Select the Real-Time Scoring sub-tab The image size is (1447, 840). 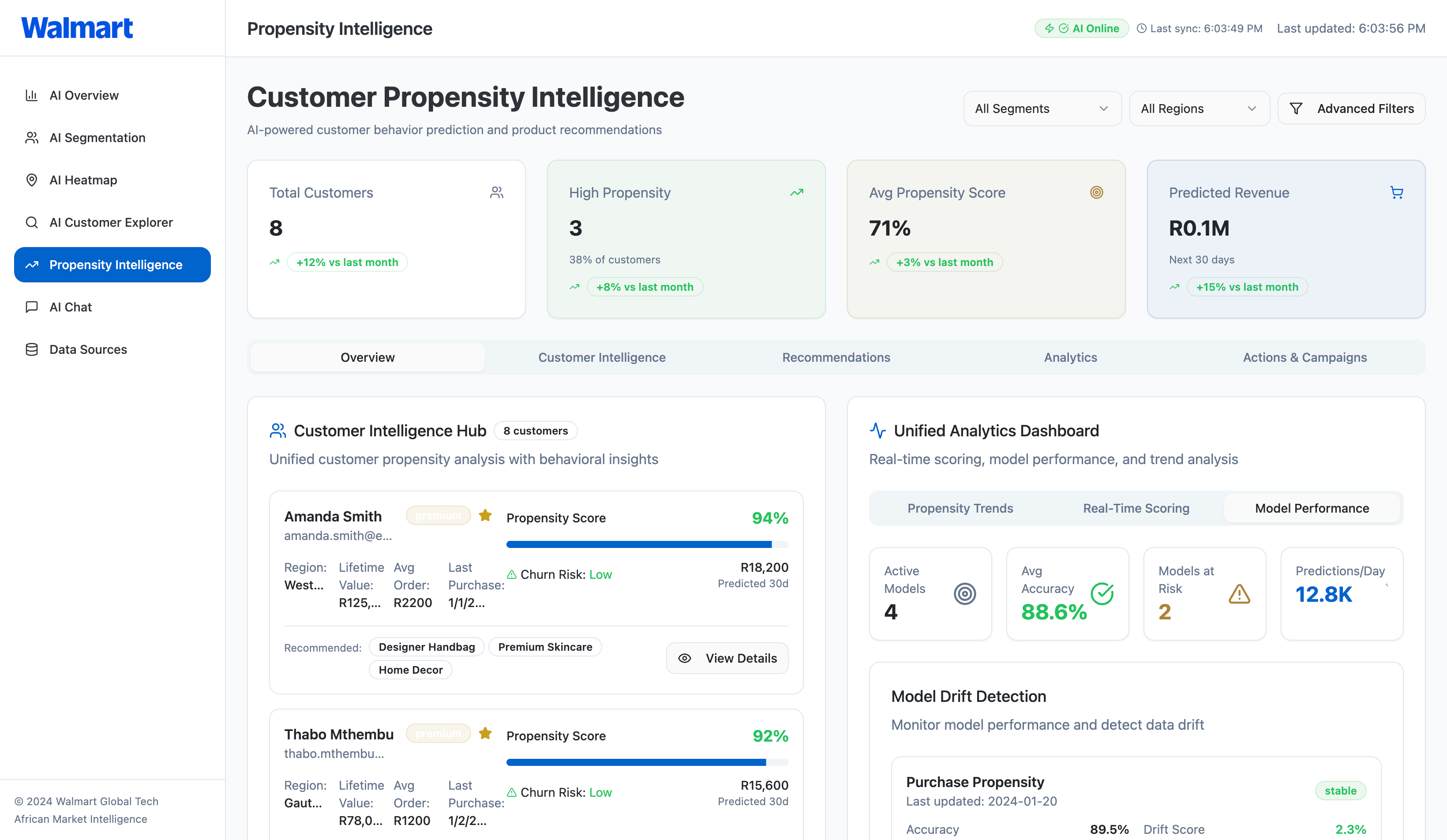1136,508
